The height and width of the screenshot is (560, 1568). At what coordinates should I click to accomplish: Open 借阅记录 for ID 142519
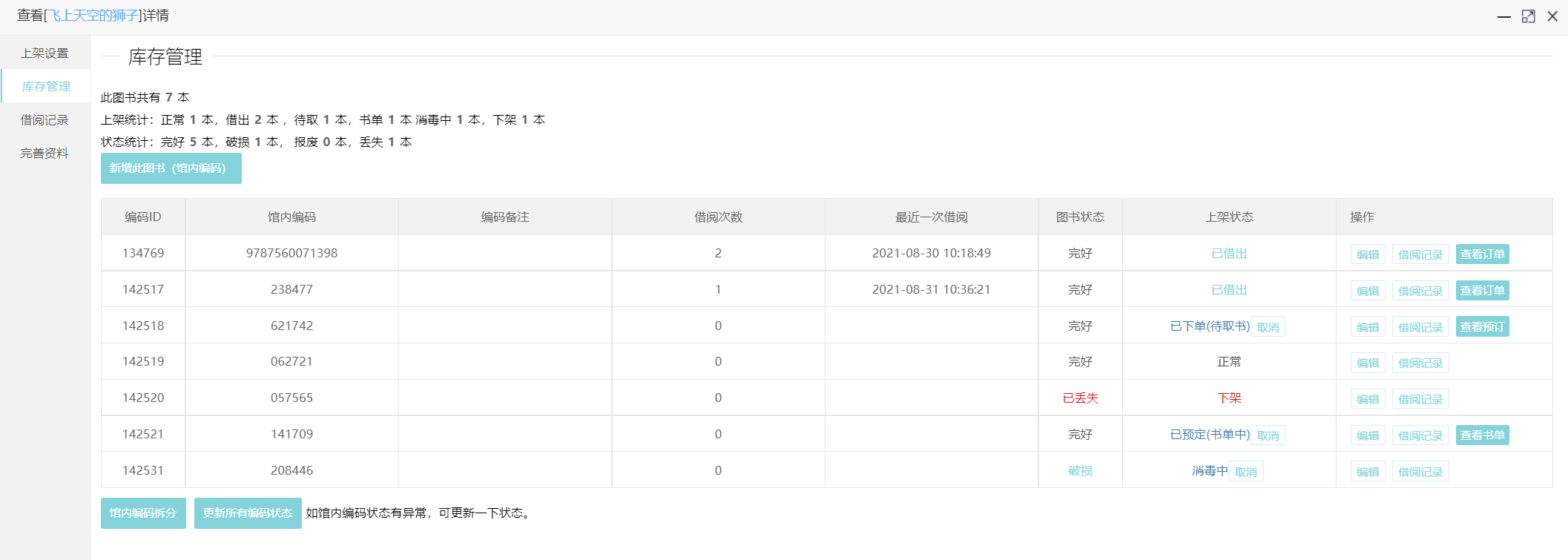tap(1420, 363)
